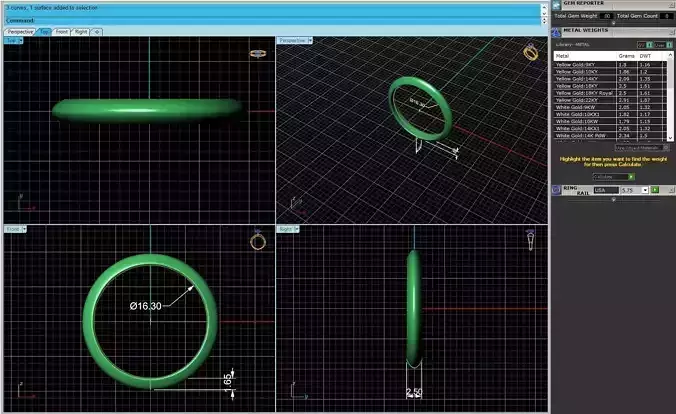Screen dimensions: 676x414
Task: Click the 2.50 width dimension in Right viewport
Action: 414,392
